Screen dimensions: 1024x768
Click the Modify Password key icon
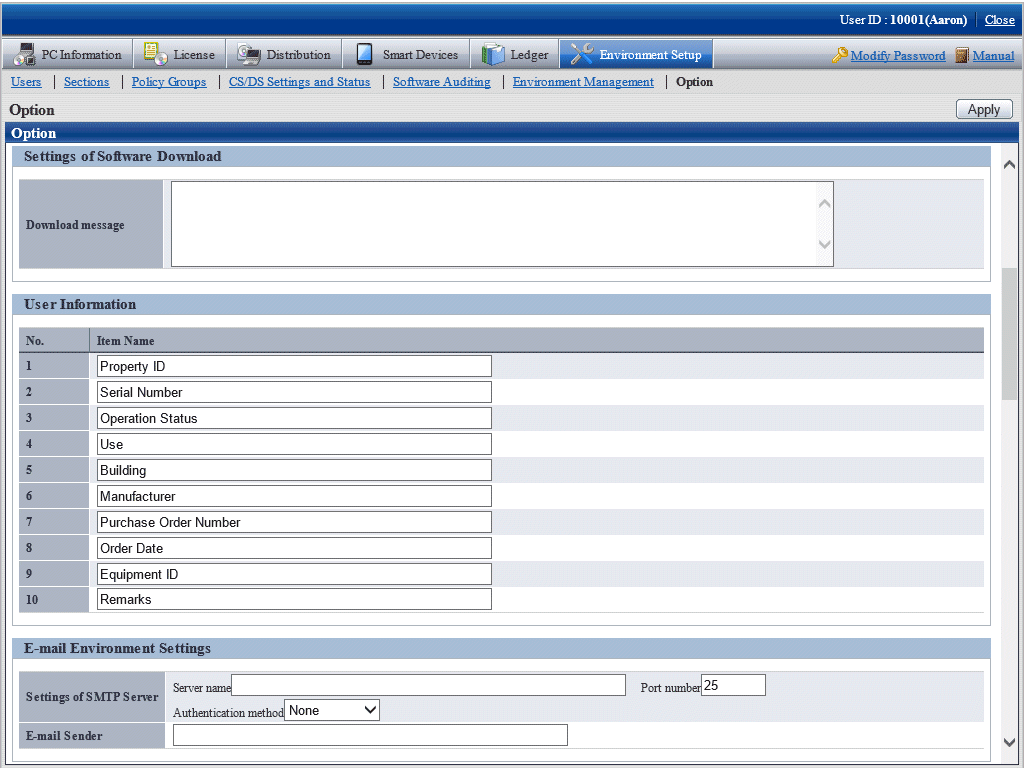(x=840, y=56)
